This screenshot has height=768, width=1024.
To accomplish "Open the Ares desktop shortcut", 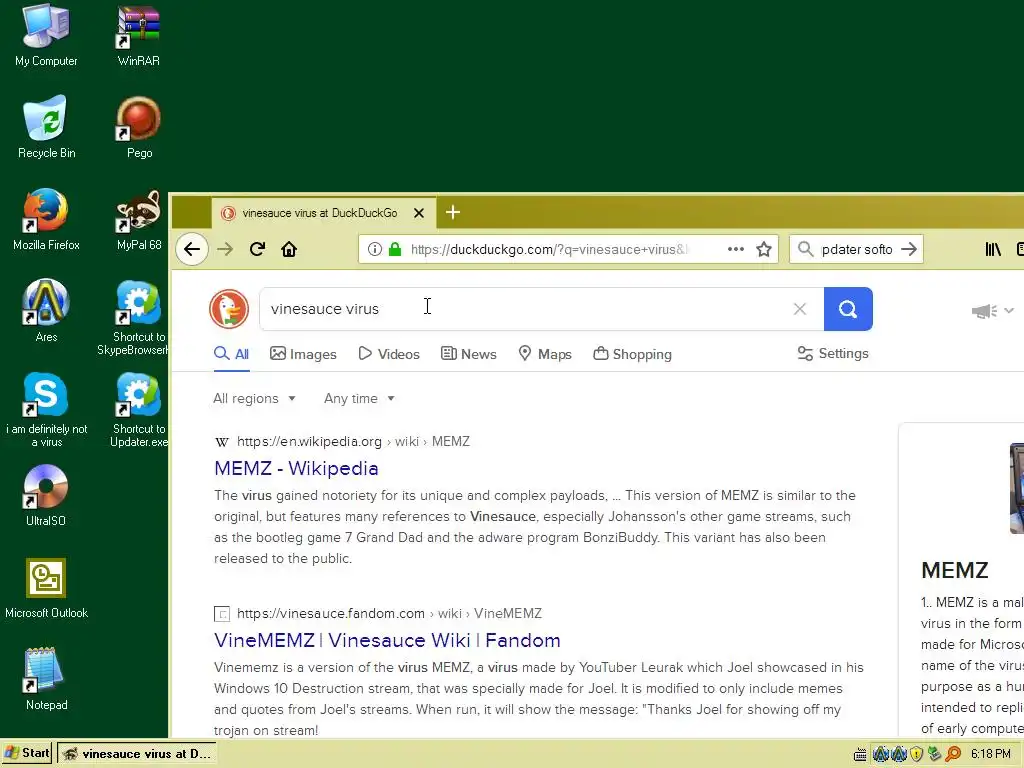I will click(46, 312).
